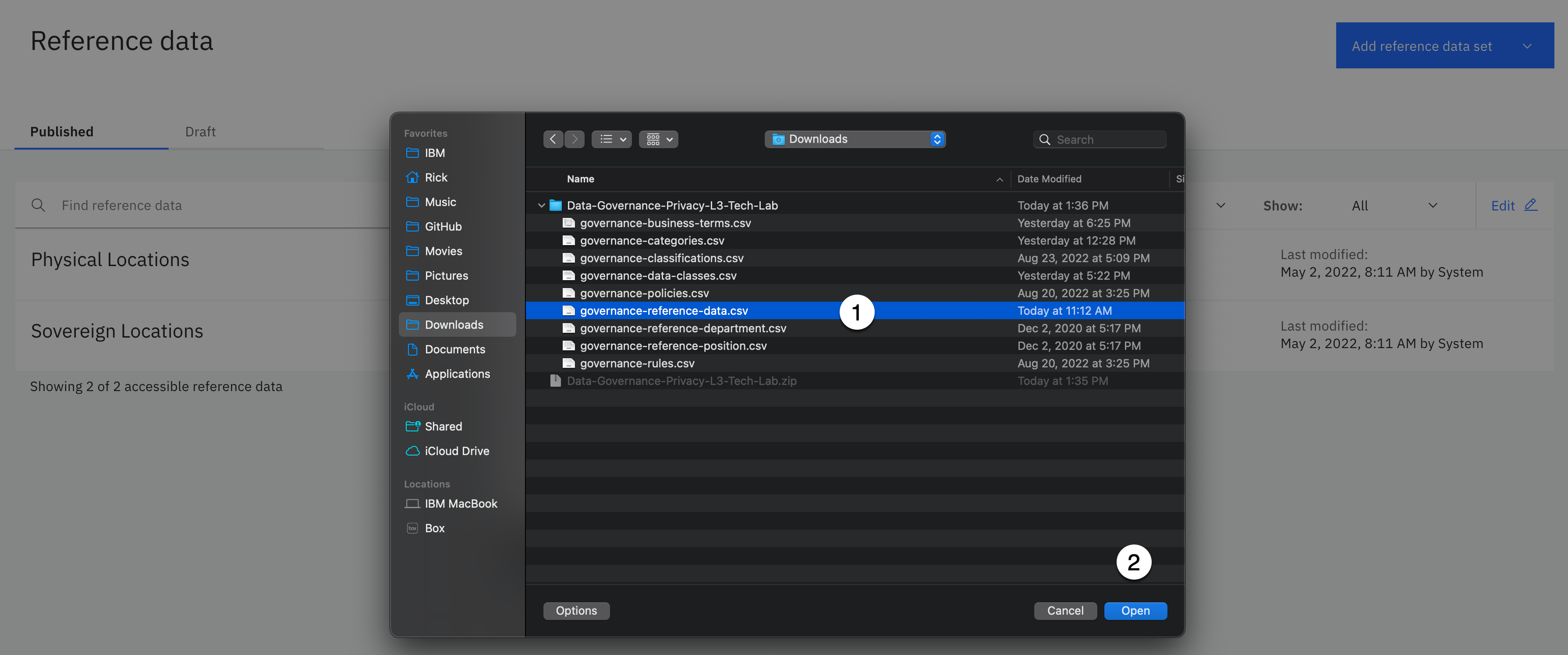
Task: Click the Cancel button
Action: [x=1064, y=611]
